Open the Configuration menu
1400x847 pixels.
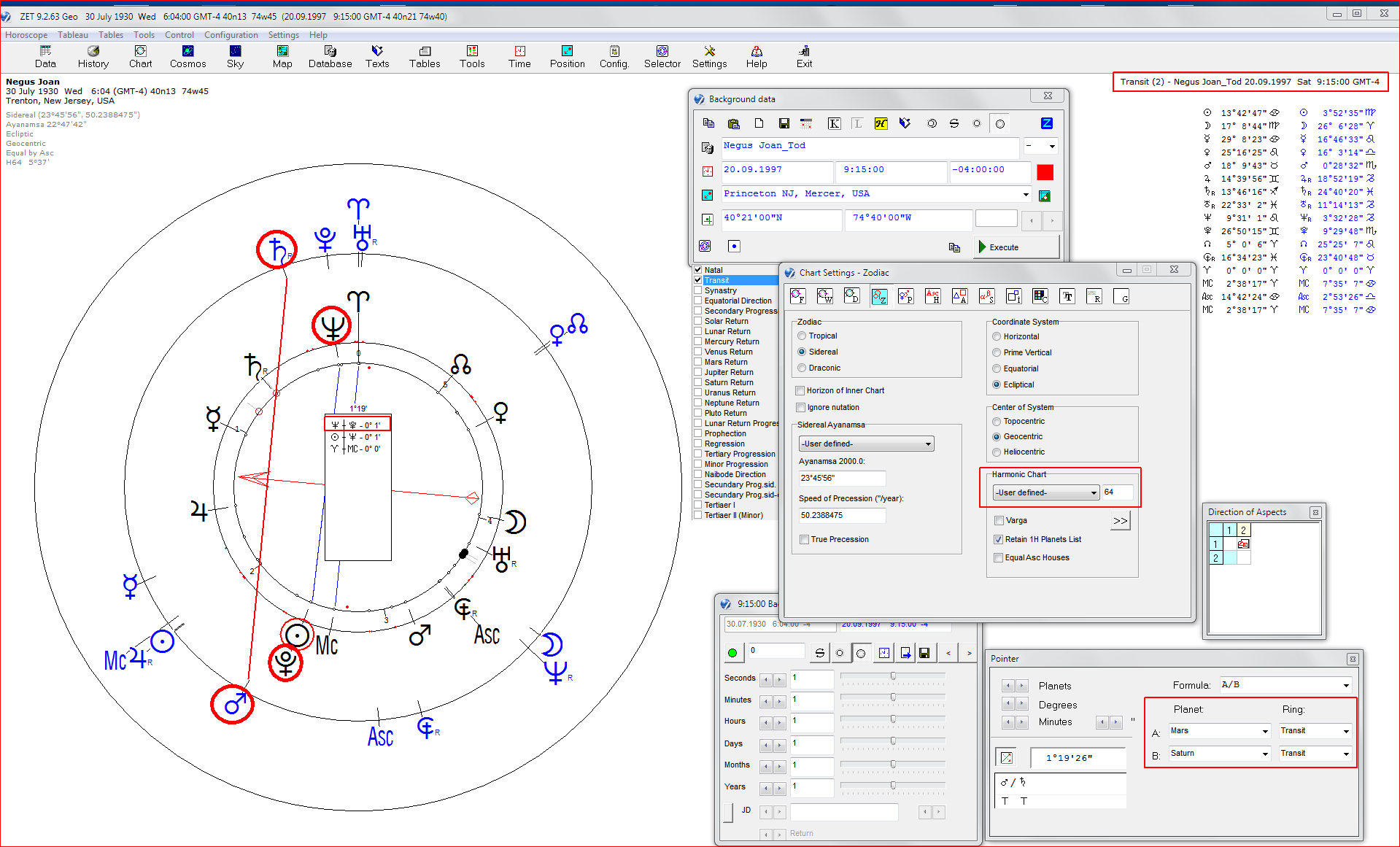point(231,35)
